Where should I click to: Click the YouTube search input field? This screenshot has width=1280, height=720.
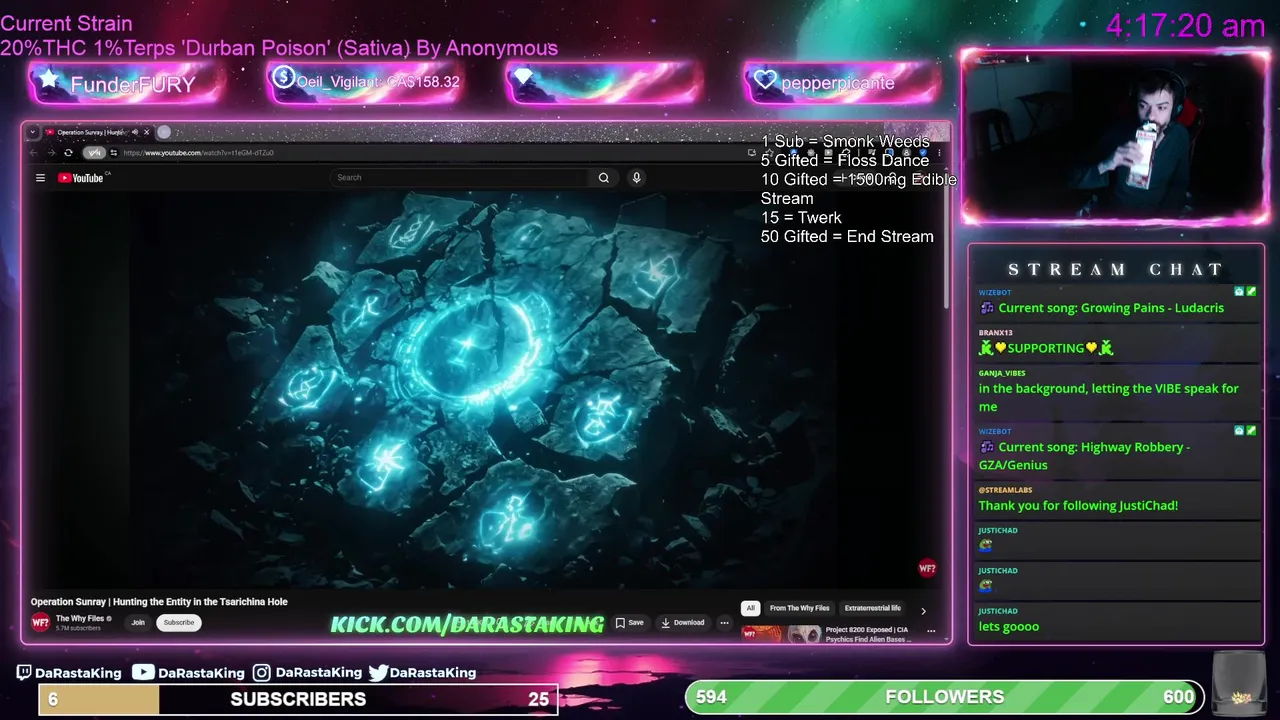click(460, 178)
